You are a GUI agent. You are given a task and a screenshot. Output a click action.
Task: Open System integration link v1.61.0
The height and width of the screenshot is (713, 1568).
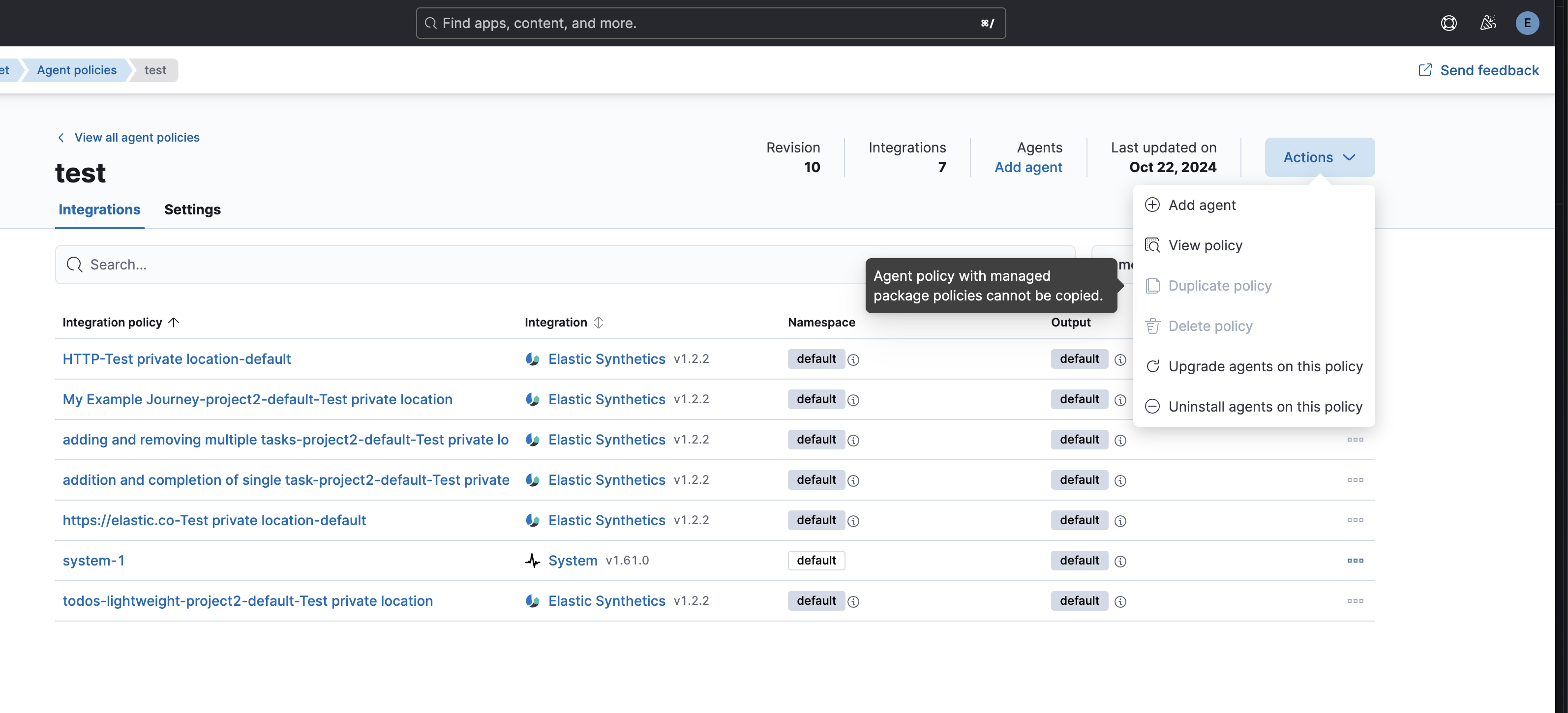click(x=573, y=560)
